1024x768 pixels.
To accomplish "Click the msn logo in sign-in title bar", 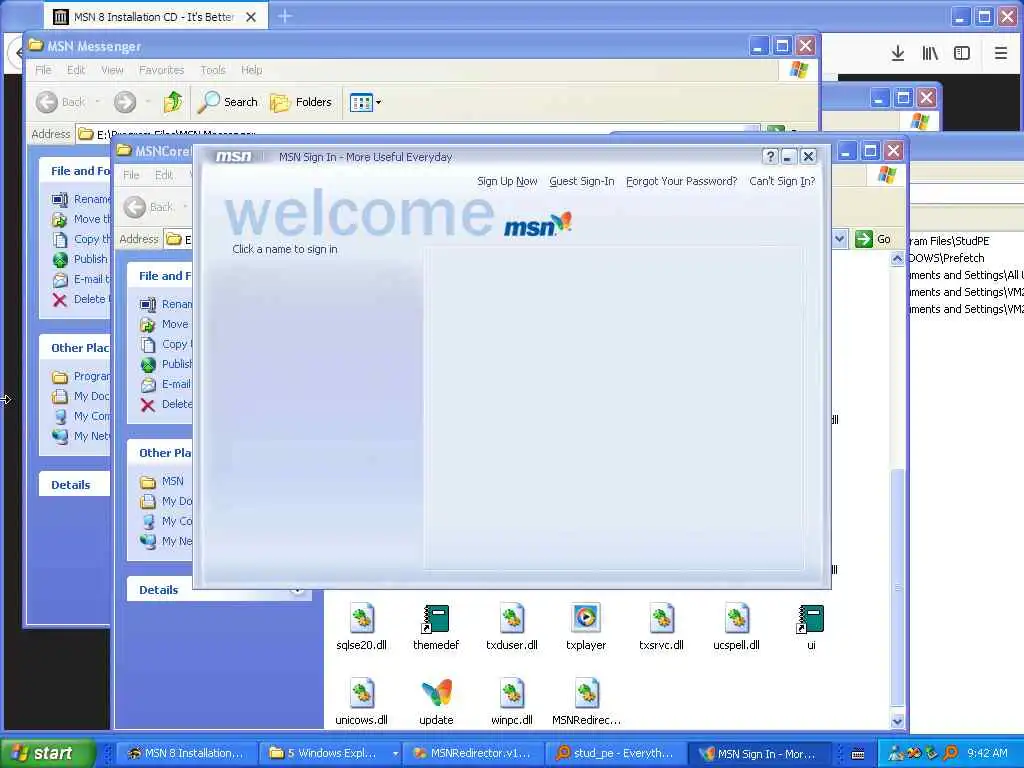I will [234, 157].
